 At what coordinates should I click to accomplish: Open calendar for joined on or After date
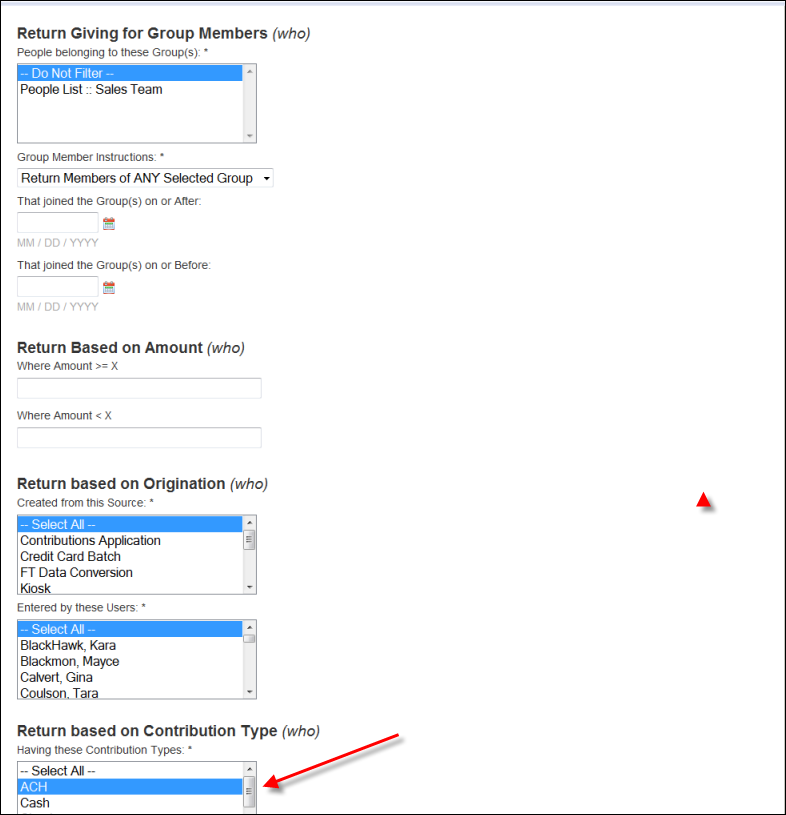point(109,224)
